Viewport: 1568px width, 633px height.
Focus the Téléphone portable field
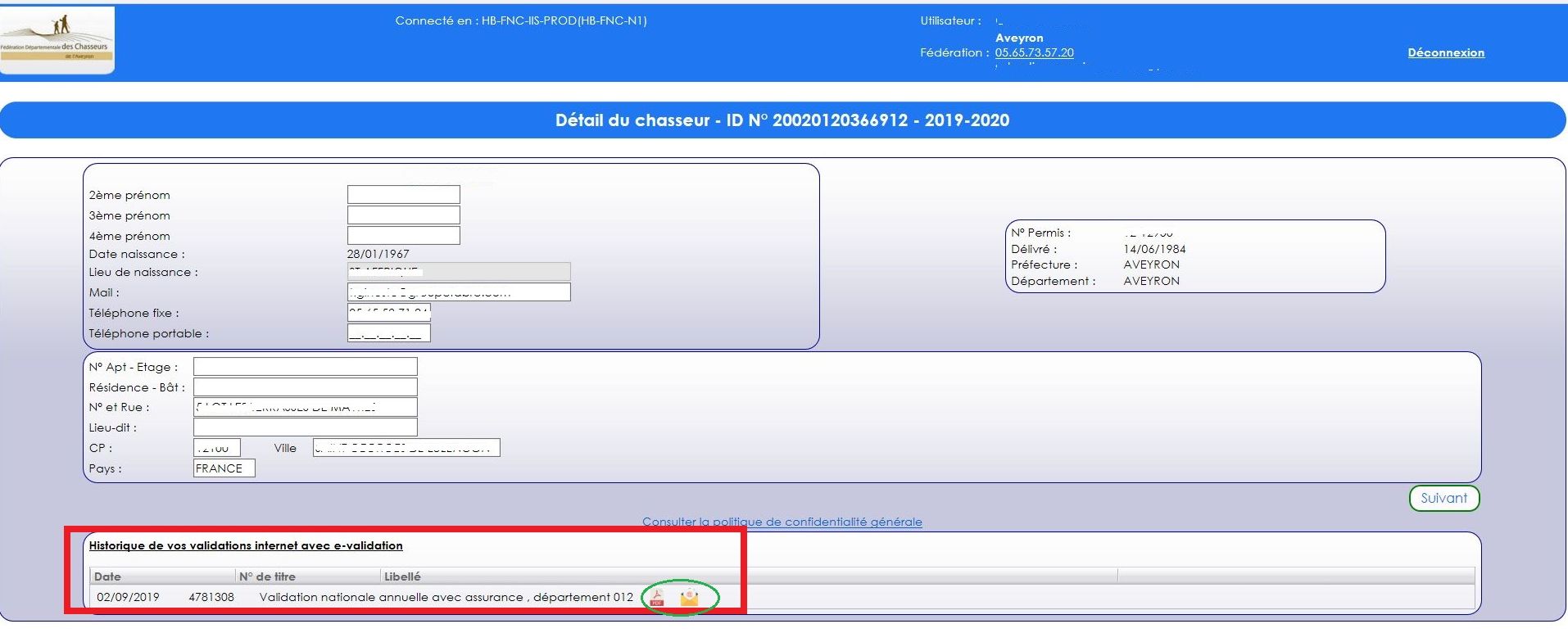388,333
